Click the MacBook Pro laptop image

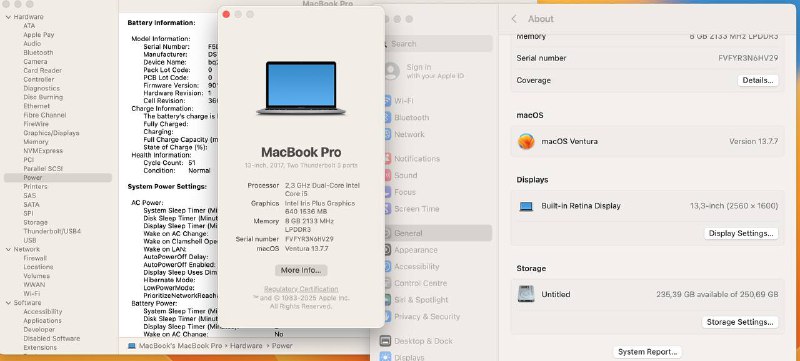[x=301, y=88]
